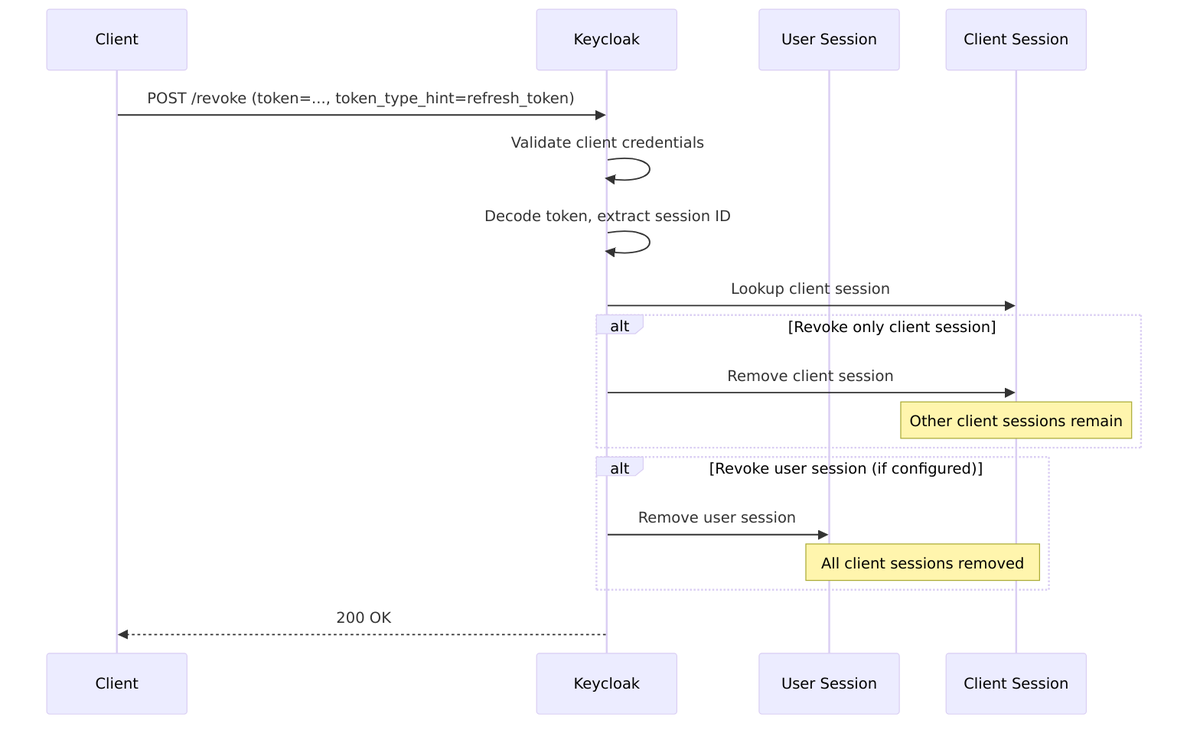Click the bottom User Session box
Viewport: 1200px width, 733px height.
[x=828, y=683]
